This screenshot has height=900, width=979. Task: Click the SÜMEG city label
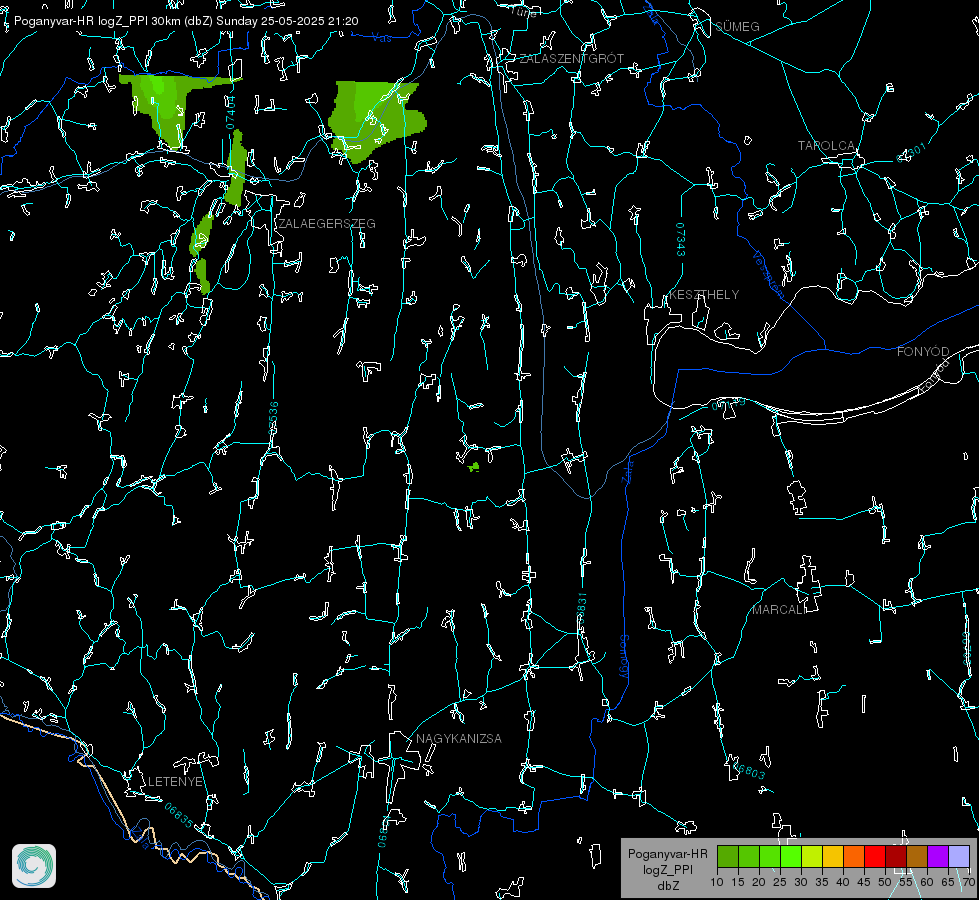coord(737,26)
